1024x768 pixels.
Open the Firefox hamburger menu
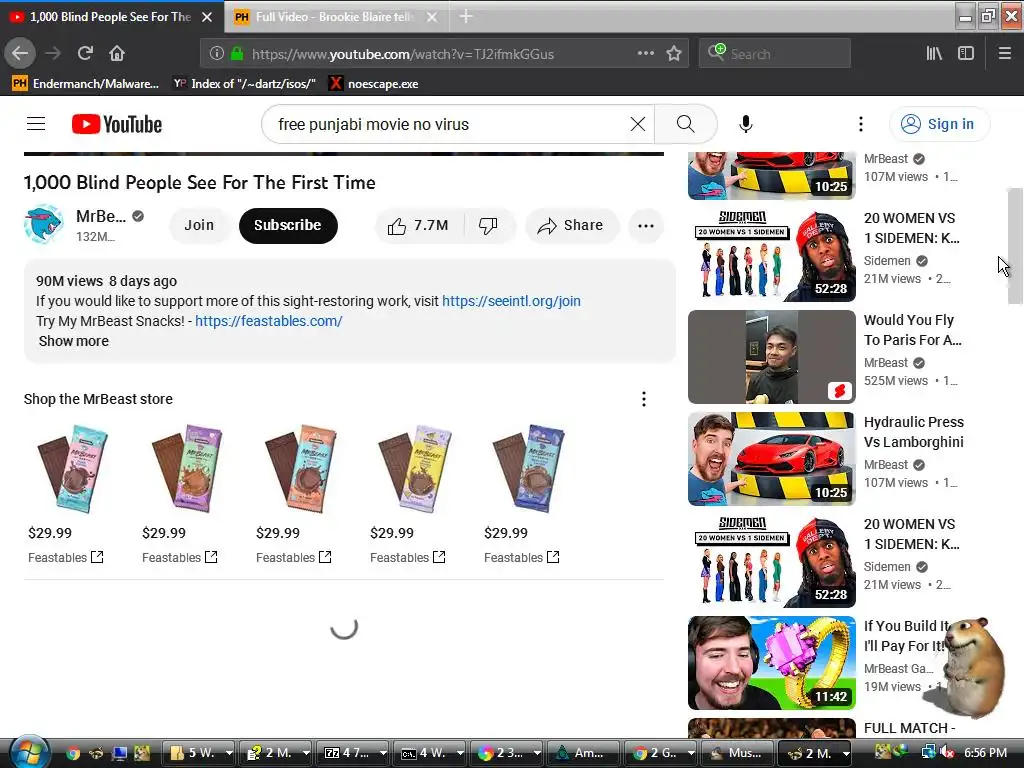[1004, 54]
